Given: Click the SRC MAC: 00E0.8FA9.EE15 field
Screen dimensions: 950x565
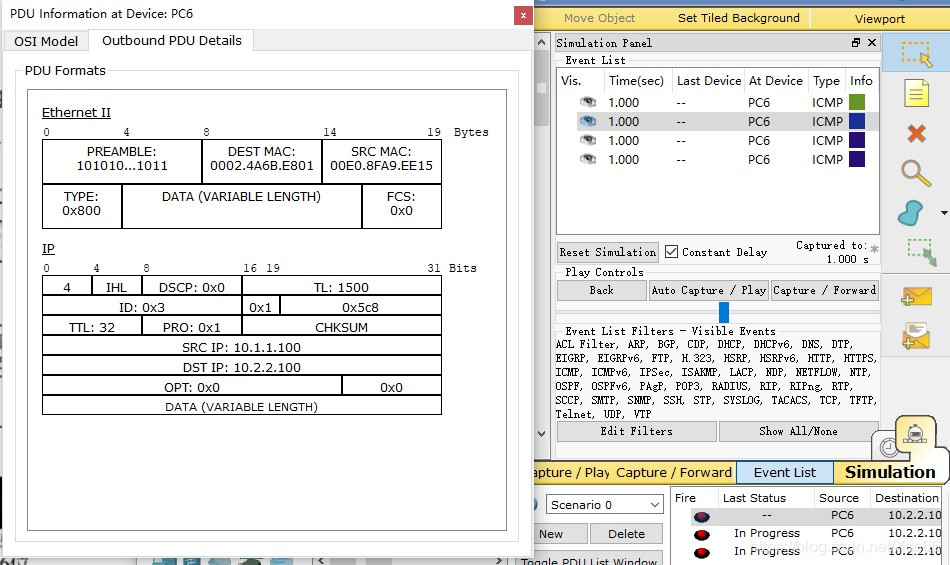Looking at the screenshot, I should coord(382,162).
